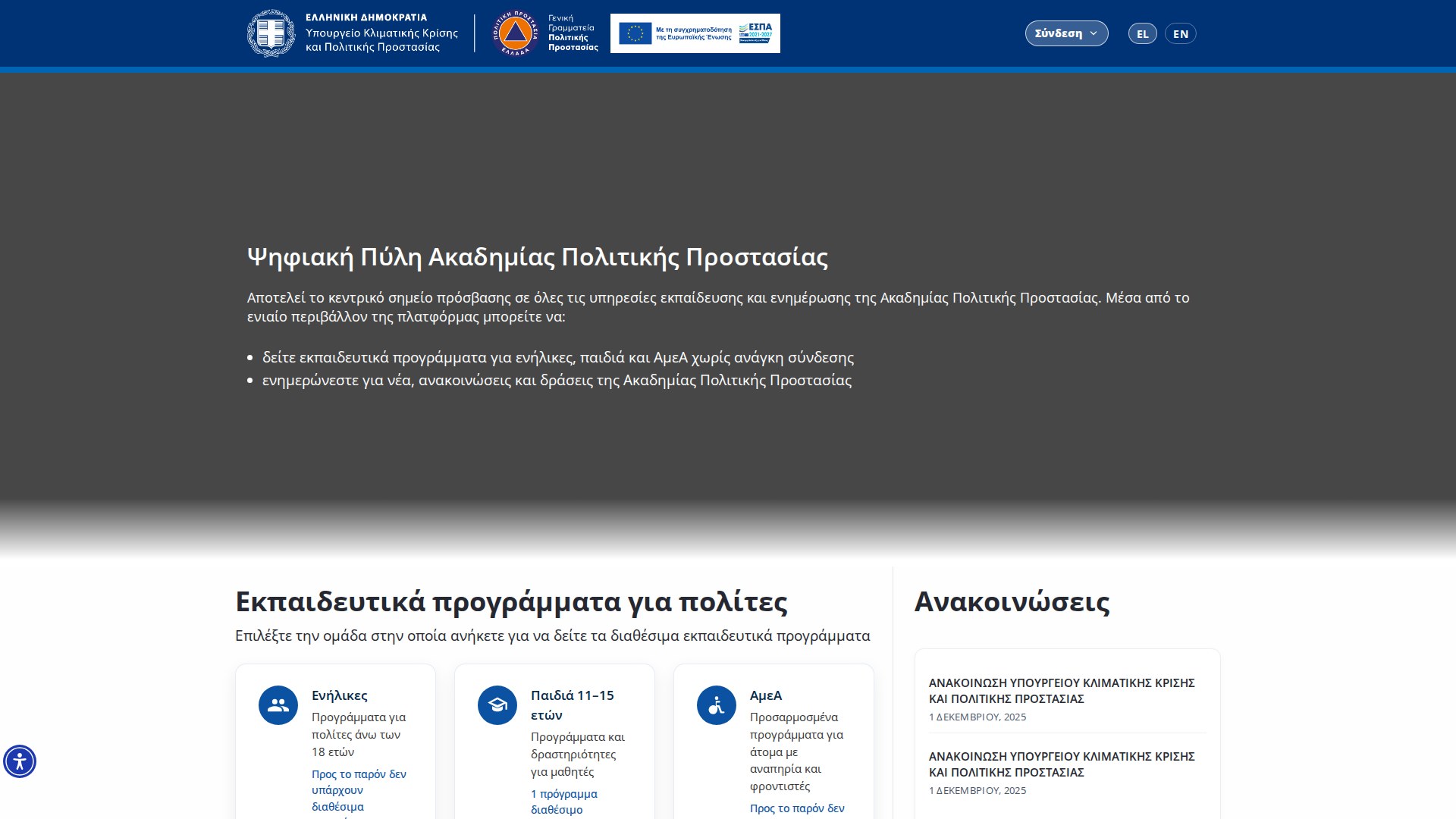Click the adults group icon
The height and width of the screenshot is (819, 1456).
tap(278, 705)
